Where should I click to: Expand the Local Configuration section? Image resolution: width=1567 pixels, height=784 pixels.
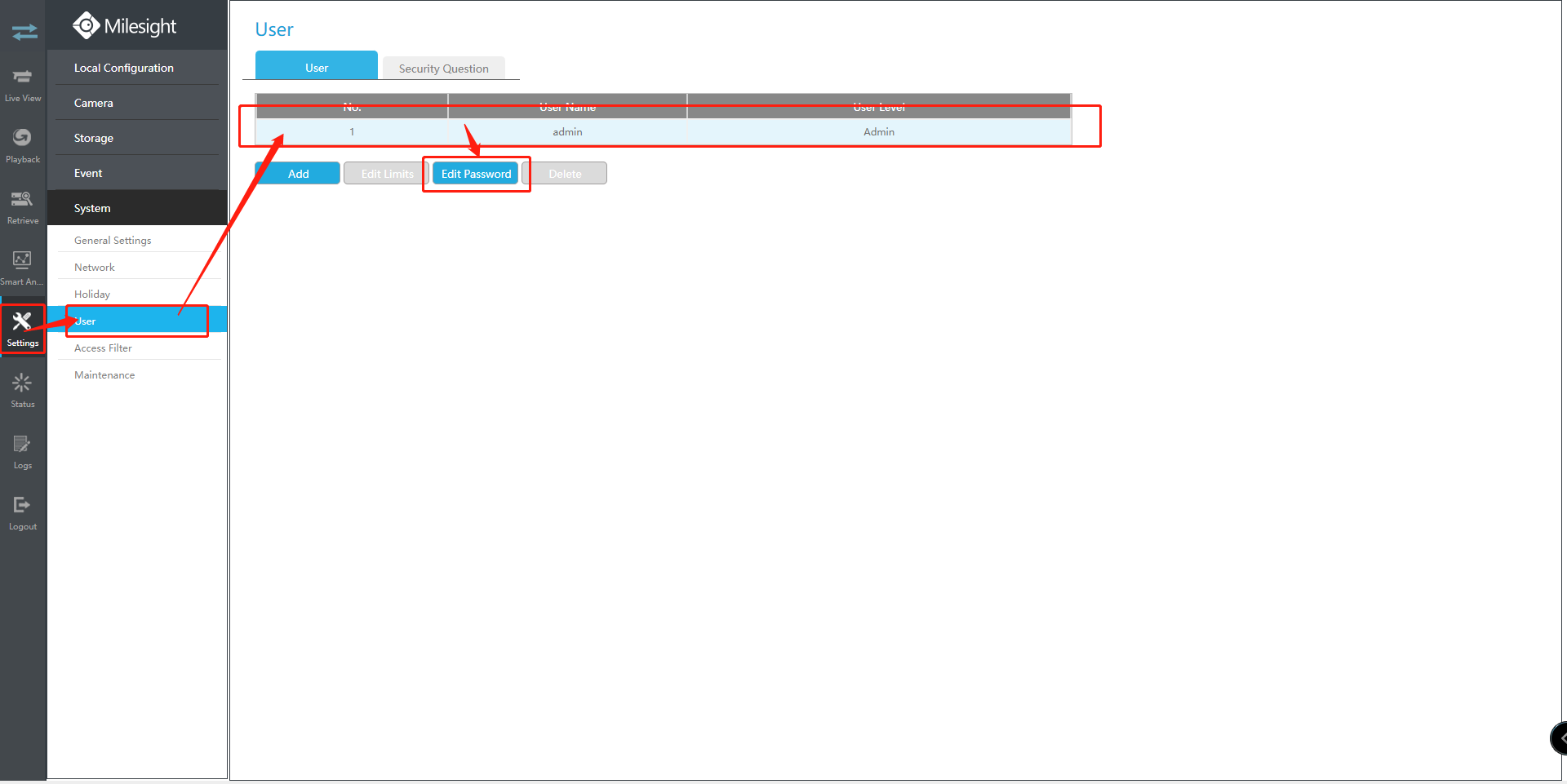[x=137, y=68]
